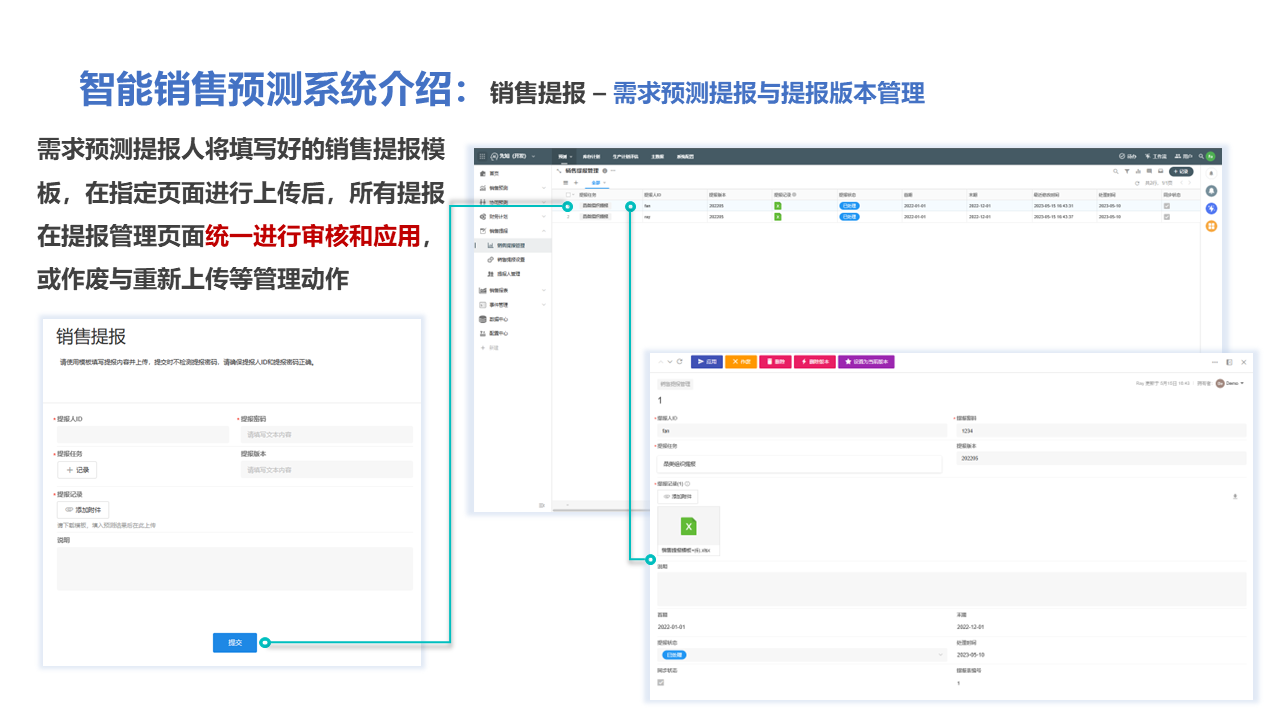The width and height of the screenshot is (1280, 720).
Task: Click the purple 设置为当前版本 button
Action: click(x=866, y=361)
